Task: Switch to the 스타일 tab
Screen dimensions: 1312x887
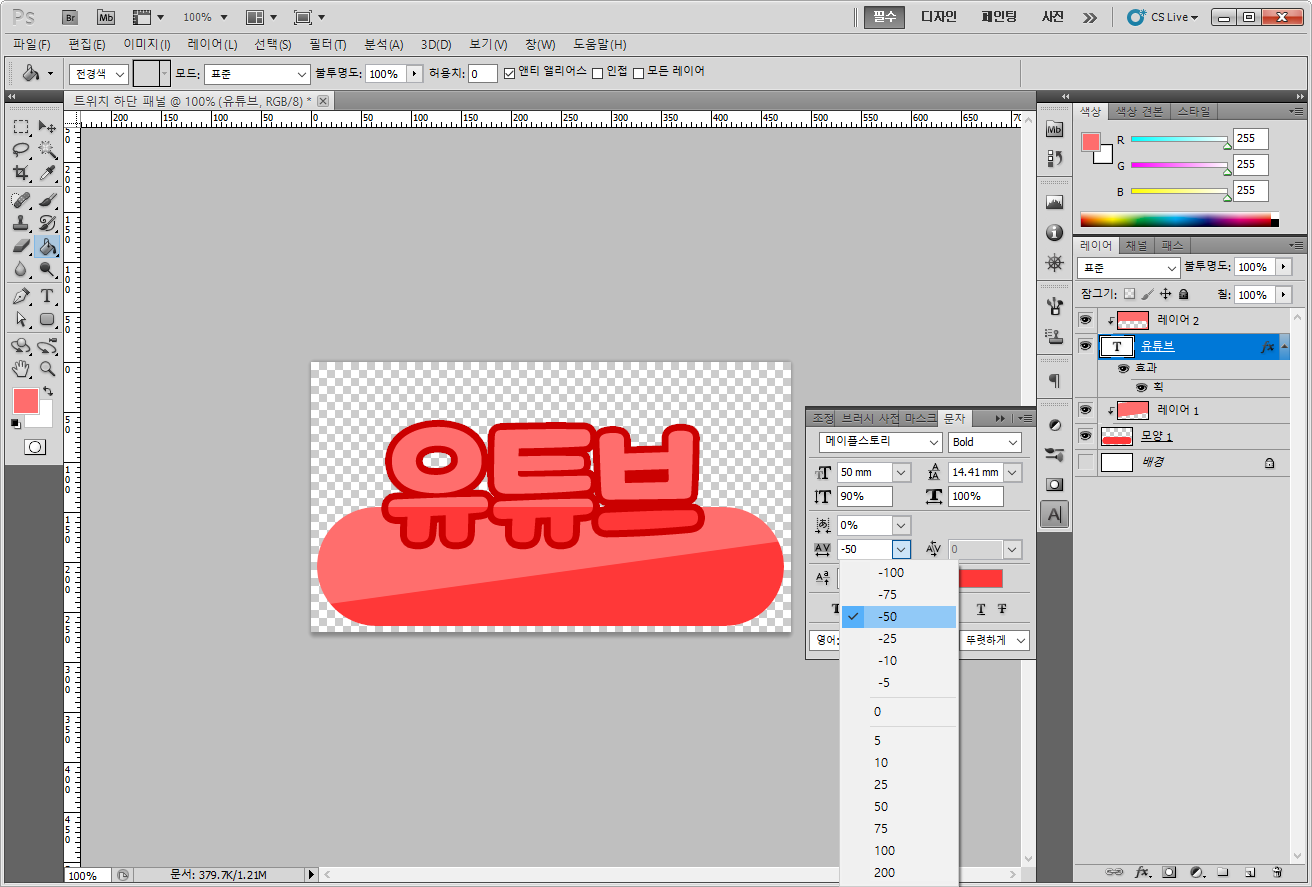Action: tap(1193, 111)
